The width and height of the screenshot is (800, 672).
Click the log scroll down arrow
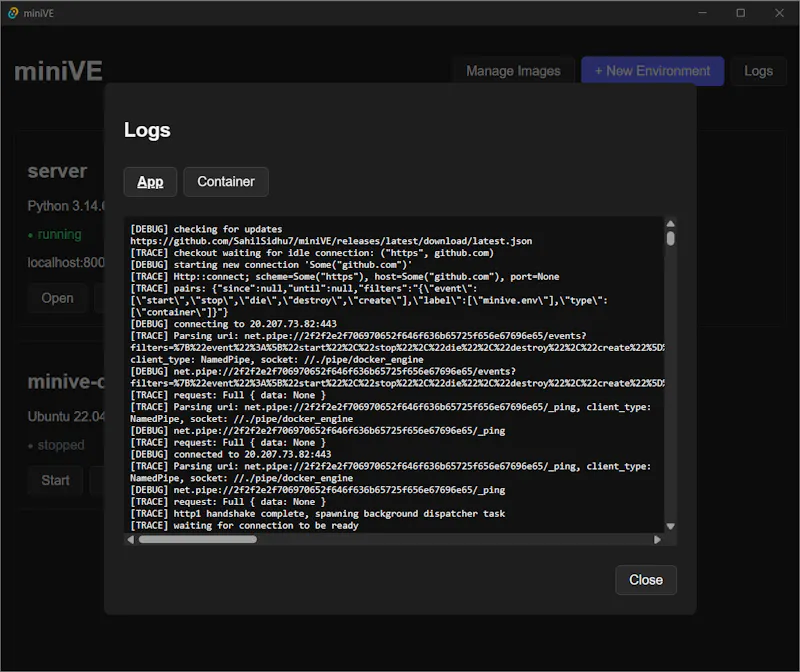670,527
